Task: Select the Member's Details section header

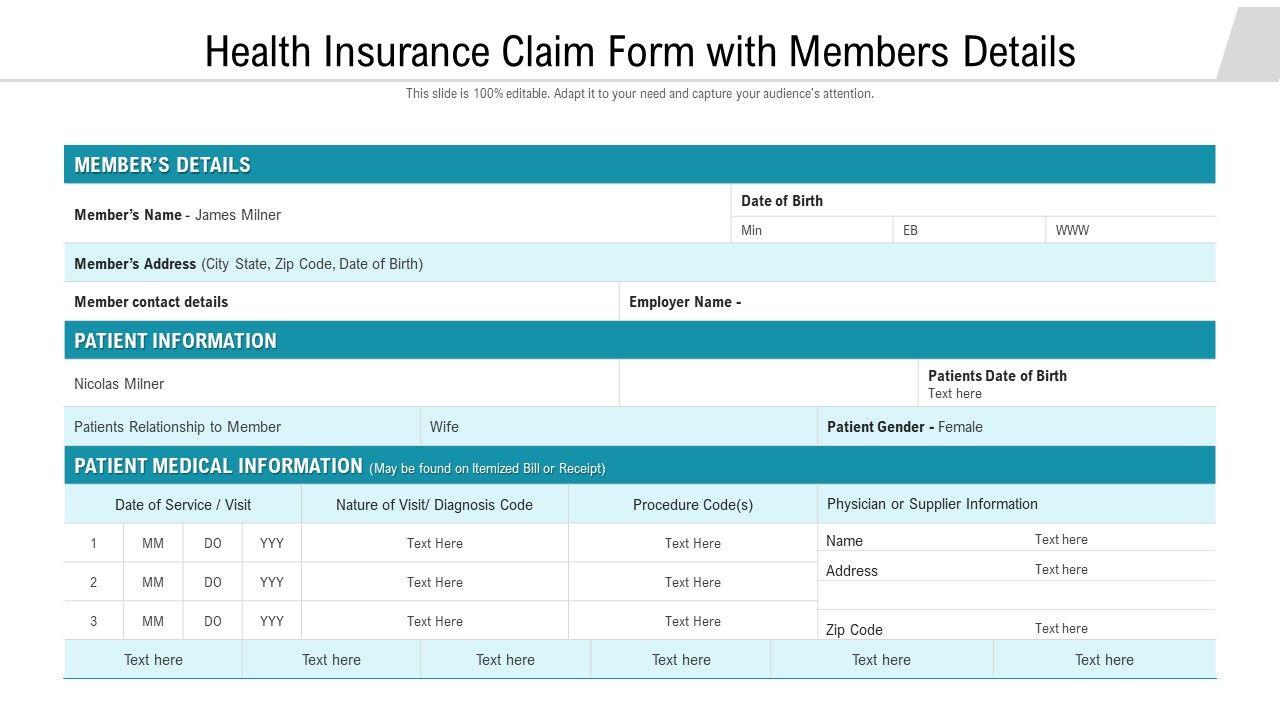Action: tap(162, 165)
